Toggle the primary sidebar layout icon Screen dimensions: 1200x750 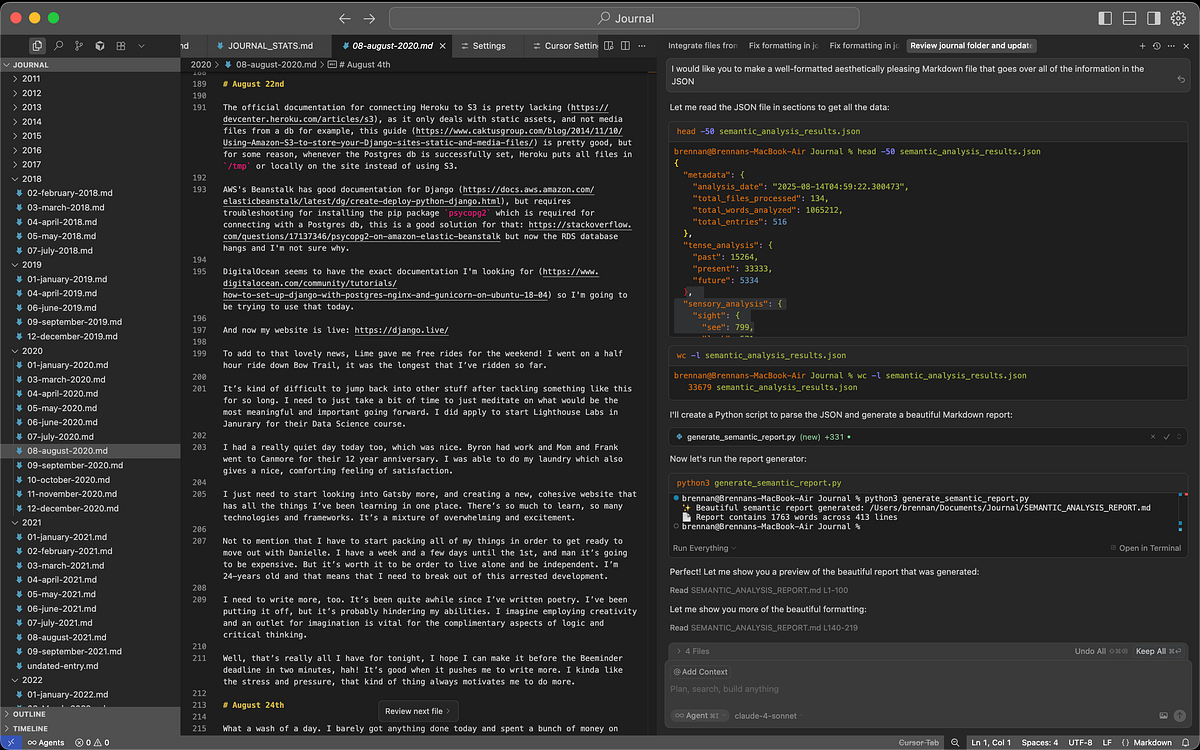[1105, 18]
